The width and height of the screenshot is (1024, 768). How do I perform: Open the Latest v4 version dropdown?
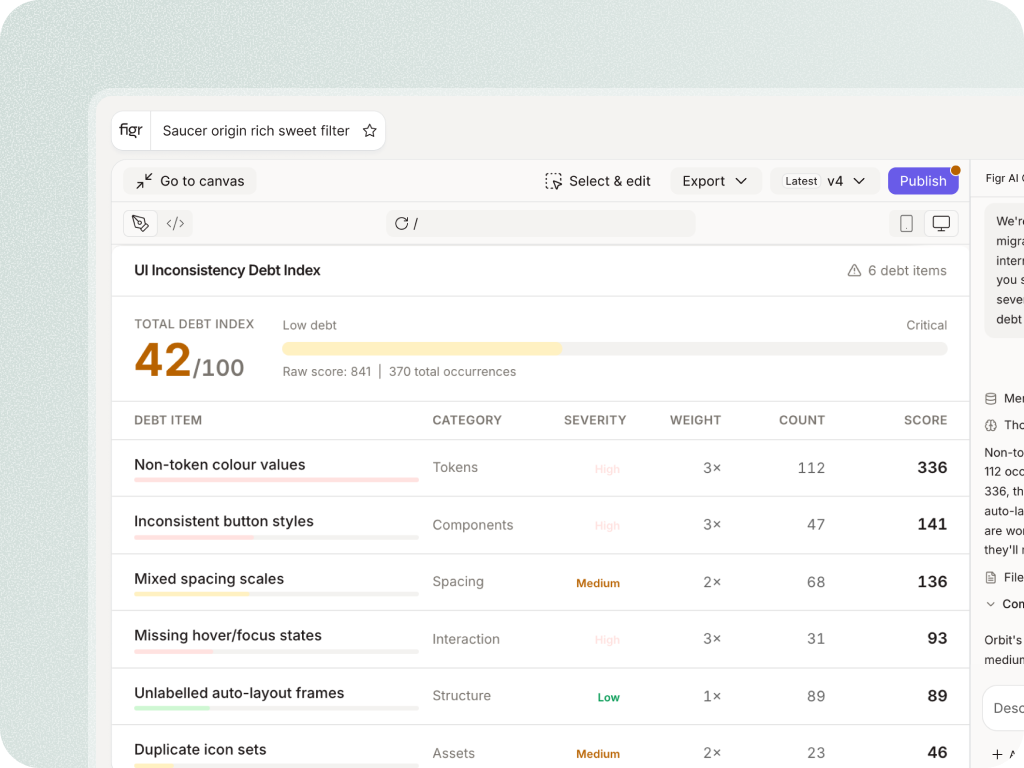(x=825, y=181)
